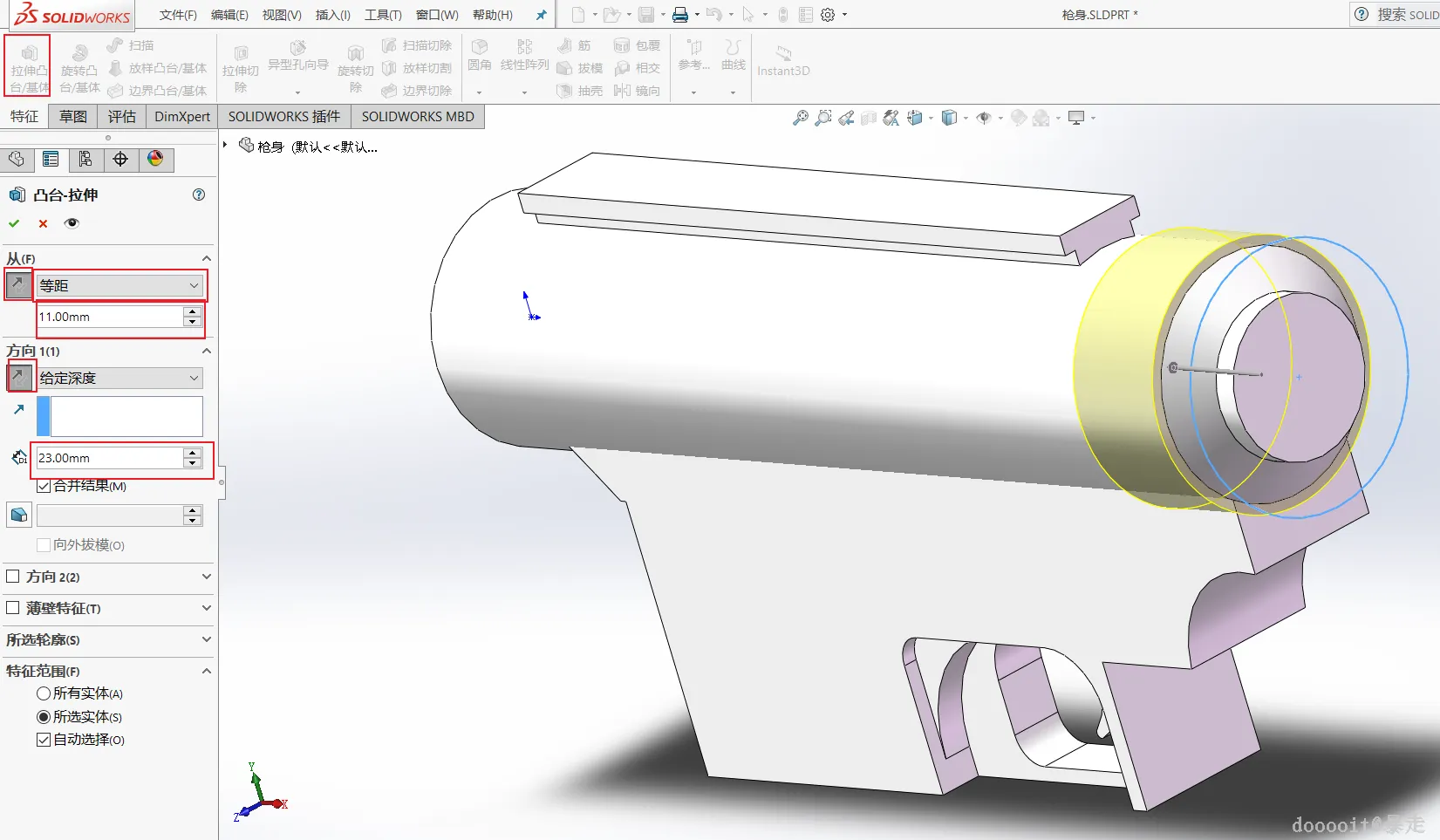Click the green checkmark to confirm extrude

click(x=14, y=223)
